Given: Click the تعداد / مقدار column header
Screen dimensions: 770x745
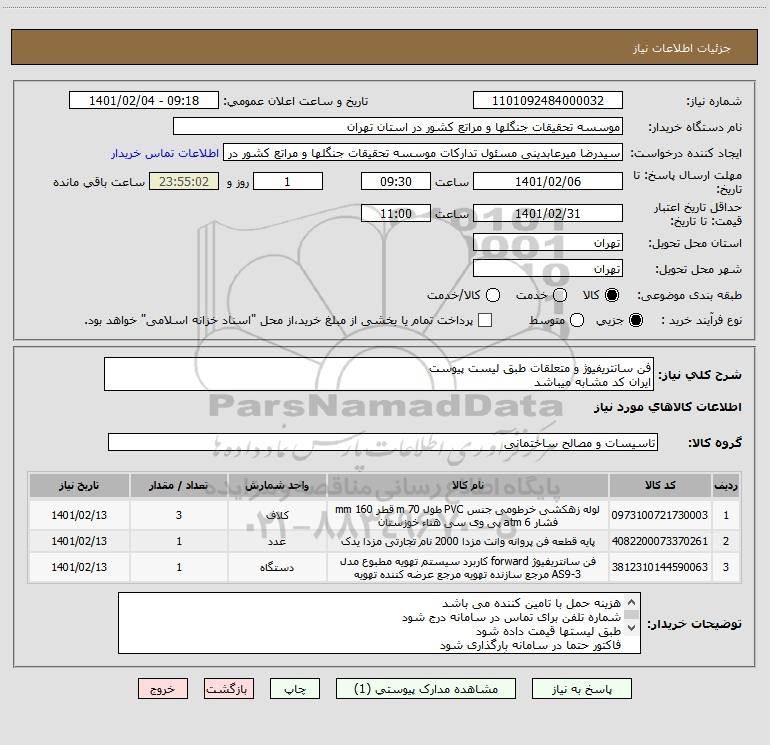Looking at the screenshot, I should 179,485.
